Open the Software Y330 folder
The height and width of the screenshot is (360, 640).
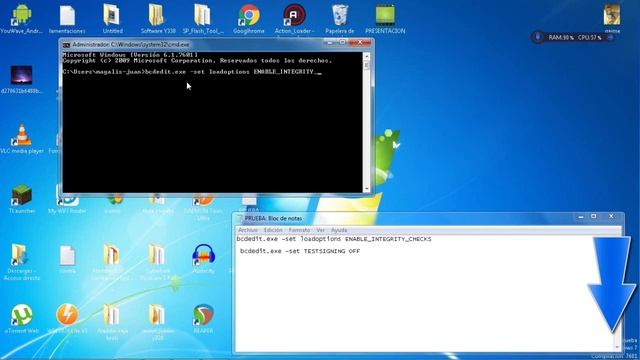click(x=156, y=15)
